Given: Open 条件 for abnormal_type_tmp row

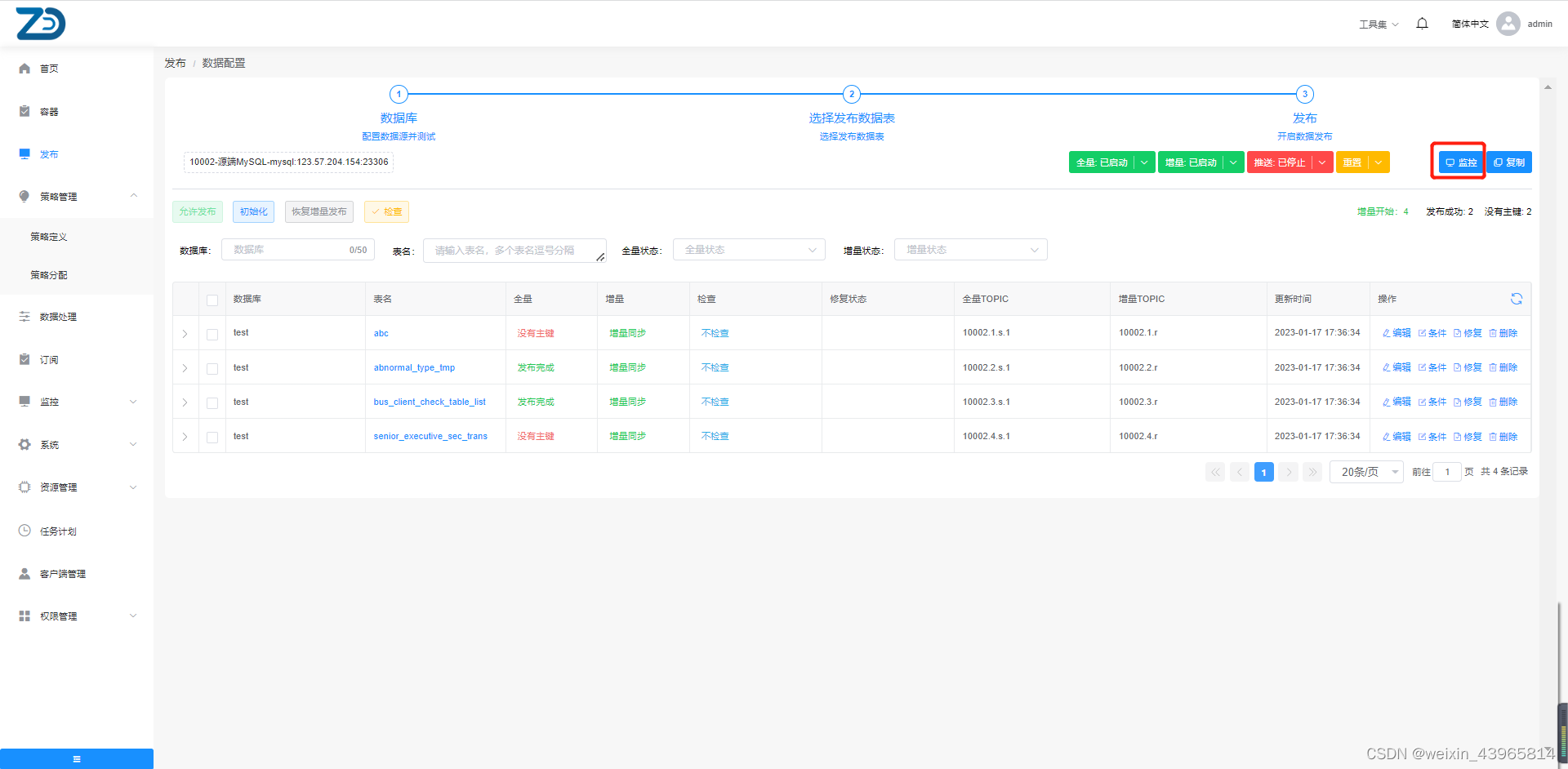Looking at the screenshot, I should click(x=1432, y=367).
